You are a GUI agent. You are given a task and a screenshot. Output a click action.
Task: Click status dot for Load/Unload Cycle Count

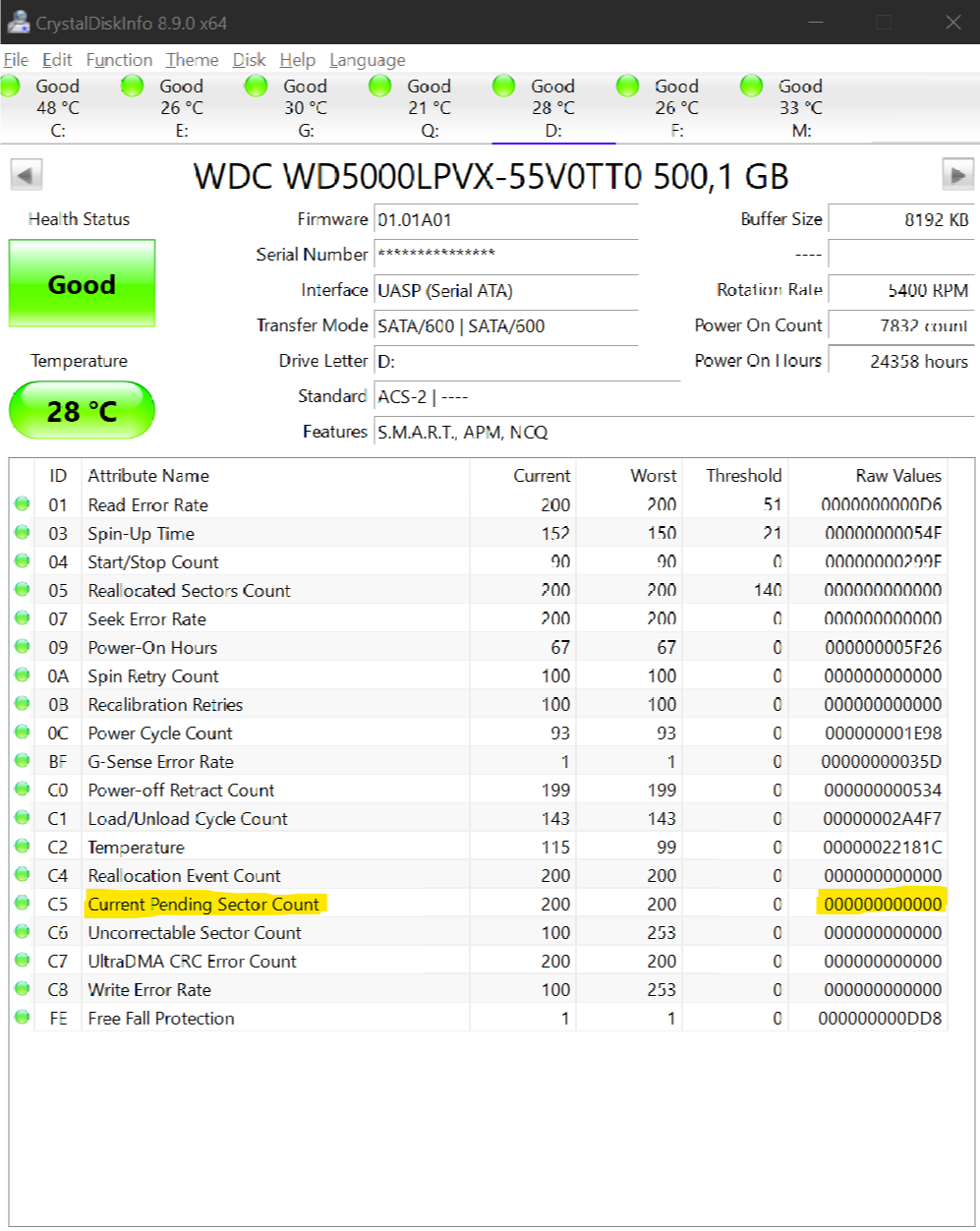(23, 817)
